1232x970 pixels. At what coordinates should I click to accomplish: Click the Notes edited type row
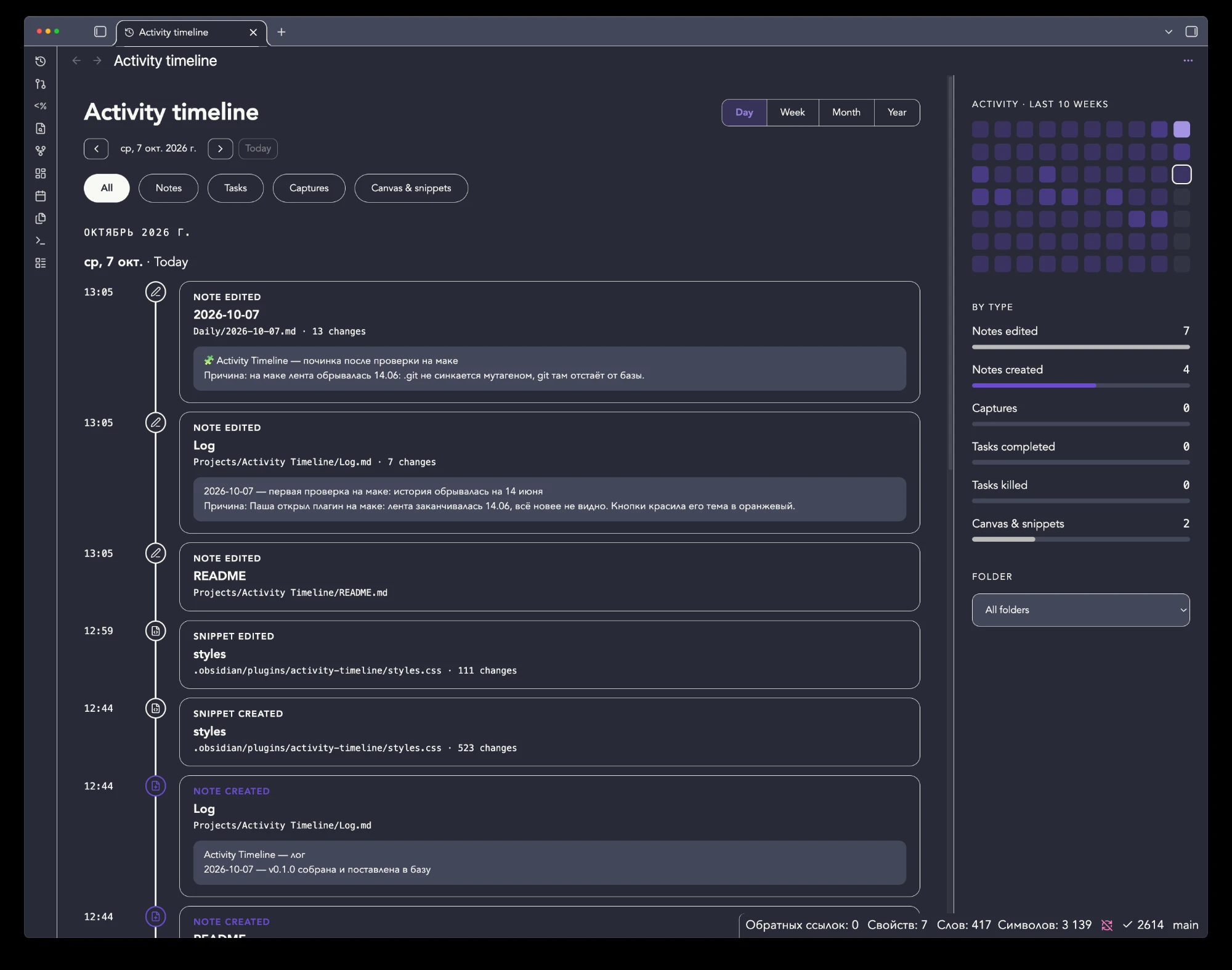(x=1080, y=336)
